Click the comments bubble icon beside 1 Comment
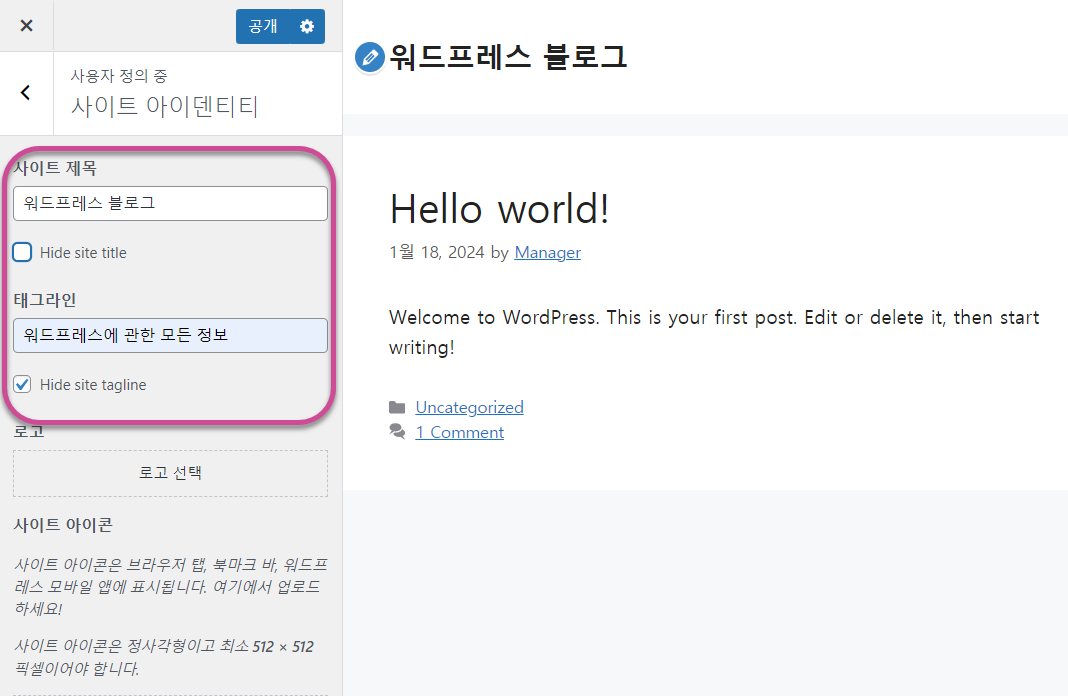Screen dimensions: 1068x696 click(397, 431)
